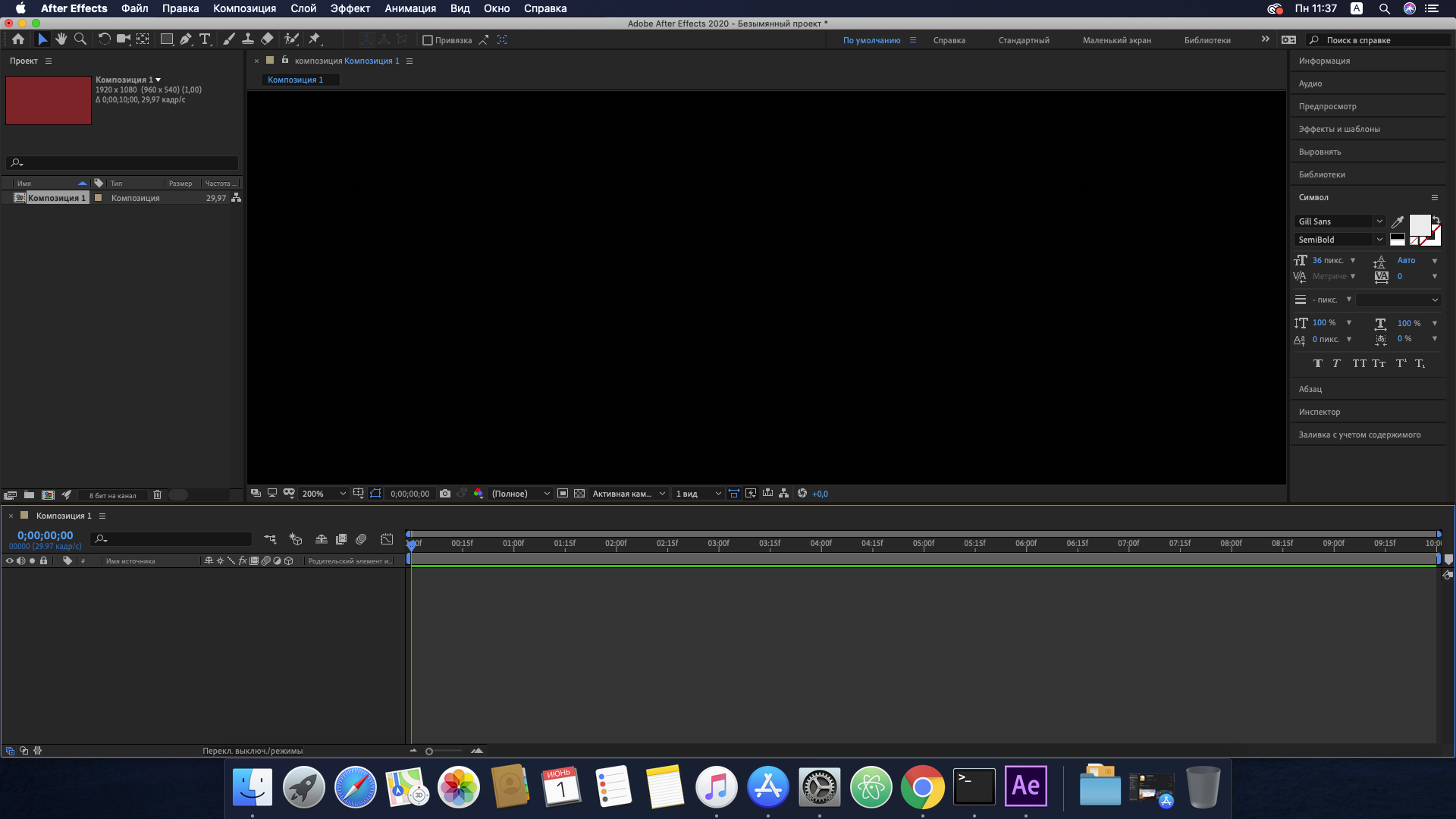Image resolution: width=1456 pixels, height=819 pixels.
Task: Reset exposure icon in viewer bar
Action: tap(802, 494)
